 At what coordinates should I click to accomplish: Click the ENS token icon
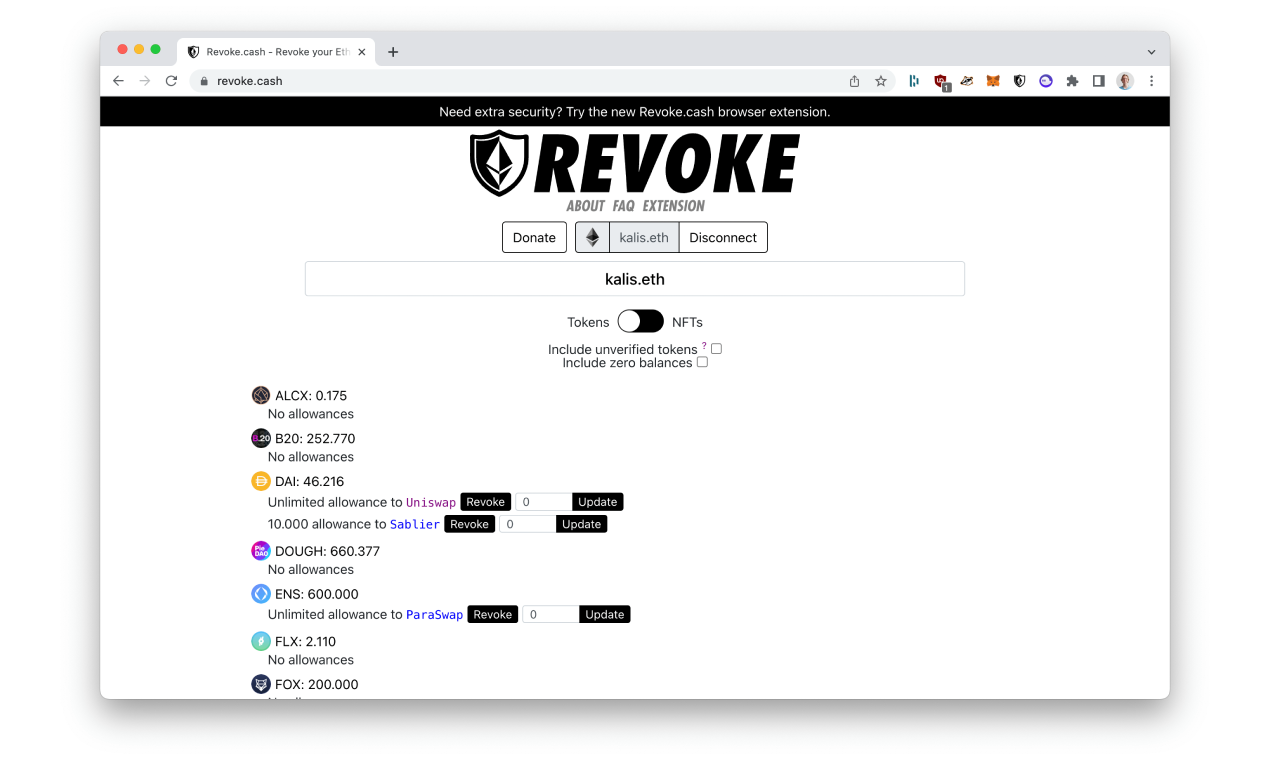click(x=261, y=594)
